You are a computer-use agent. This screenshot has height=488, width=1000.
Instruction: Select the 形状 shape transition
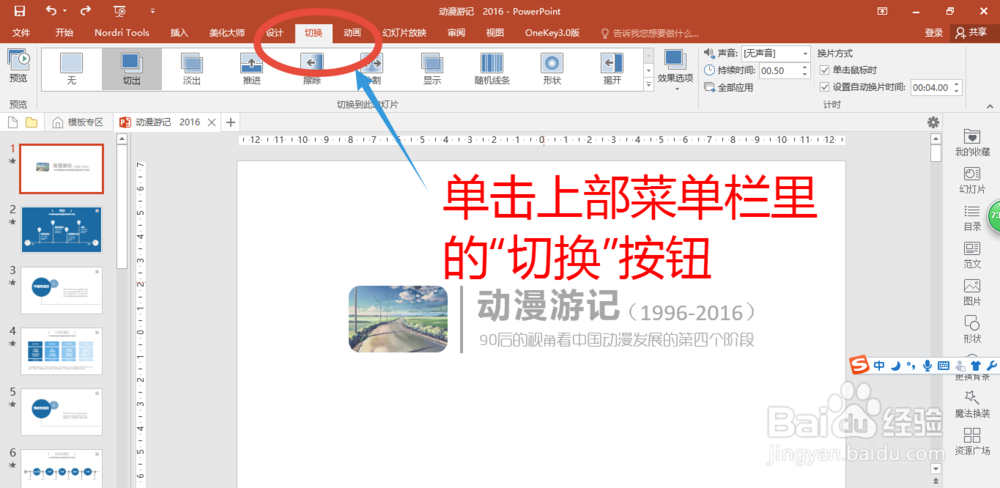click(x=552, y=69)
